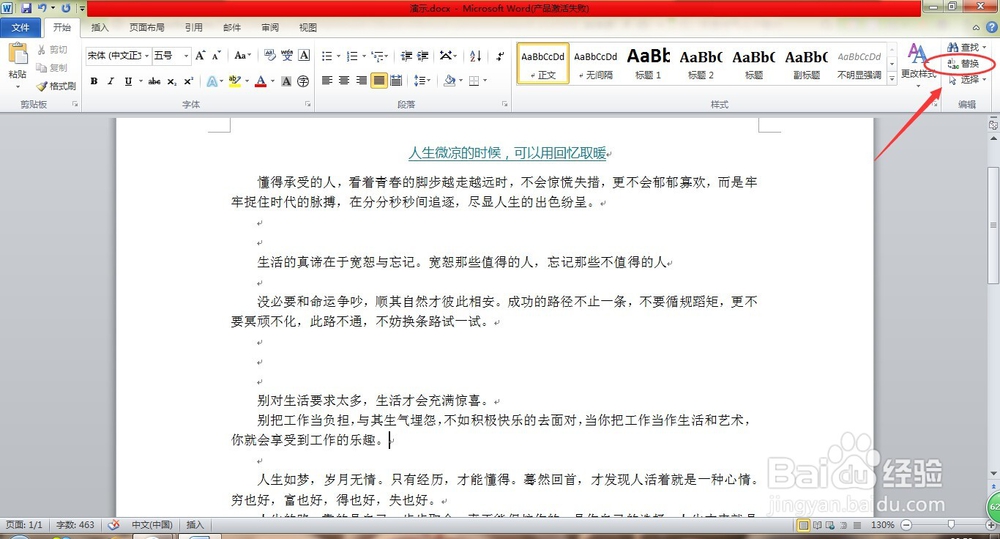Click the Word Help question mark icon

(x=992, y=27)
